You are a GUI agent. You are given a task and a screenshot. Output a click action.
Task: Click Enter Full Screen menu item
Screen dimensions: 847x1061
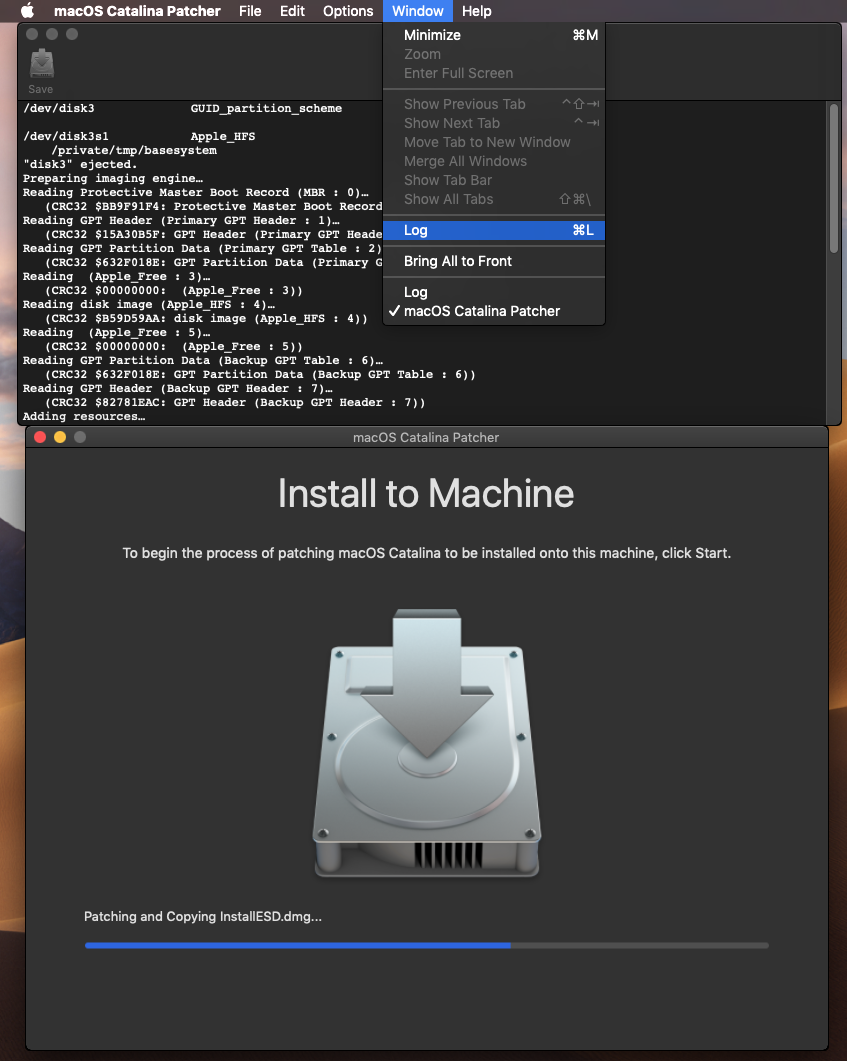(494, 73)
